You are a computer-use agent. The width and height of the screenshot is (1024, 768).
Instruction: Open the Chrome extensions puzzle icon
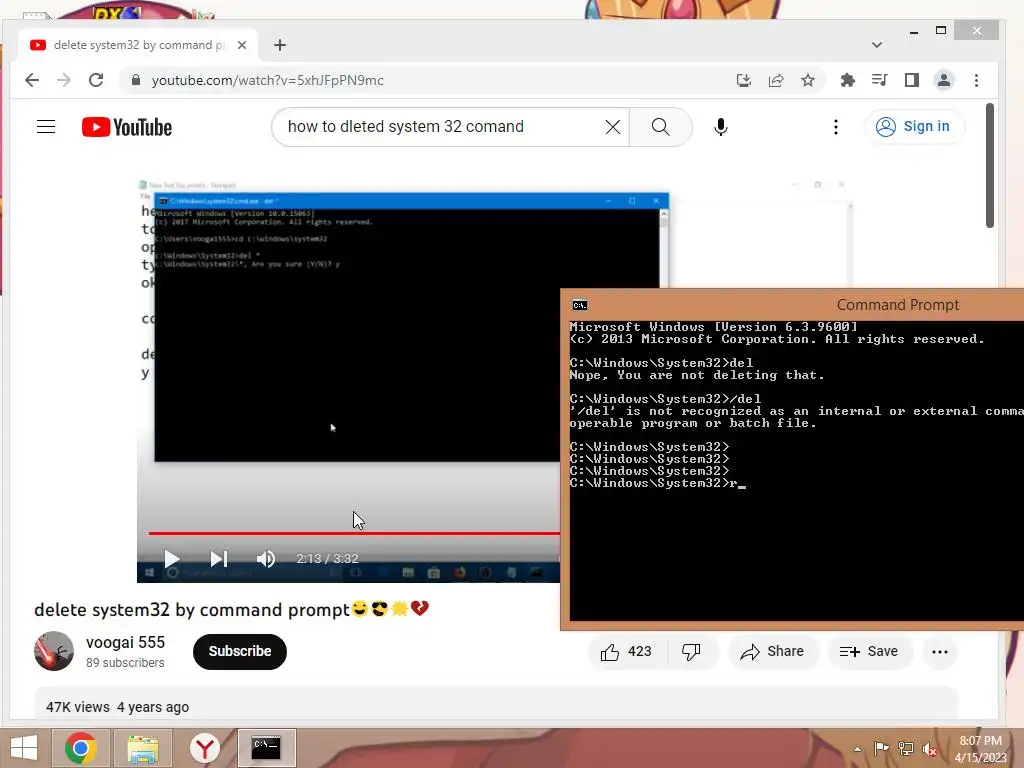[x=848, y=80]
